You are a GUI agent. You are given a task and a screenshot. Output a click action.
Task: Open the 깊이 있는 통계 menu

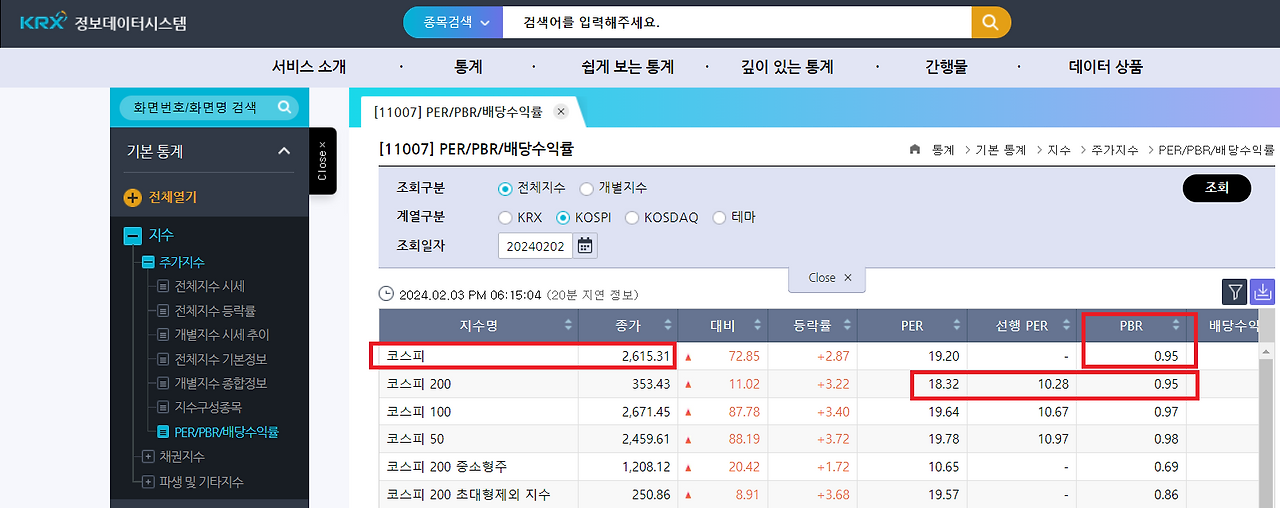tap(786, 67)
